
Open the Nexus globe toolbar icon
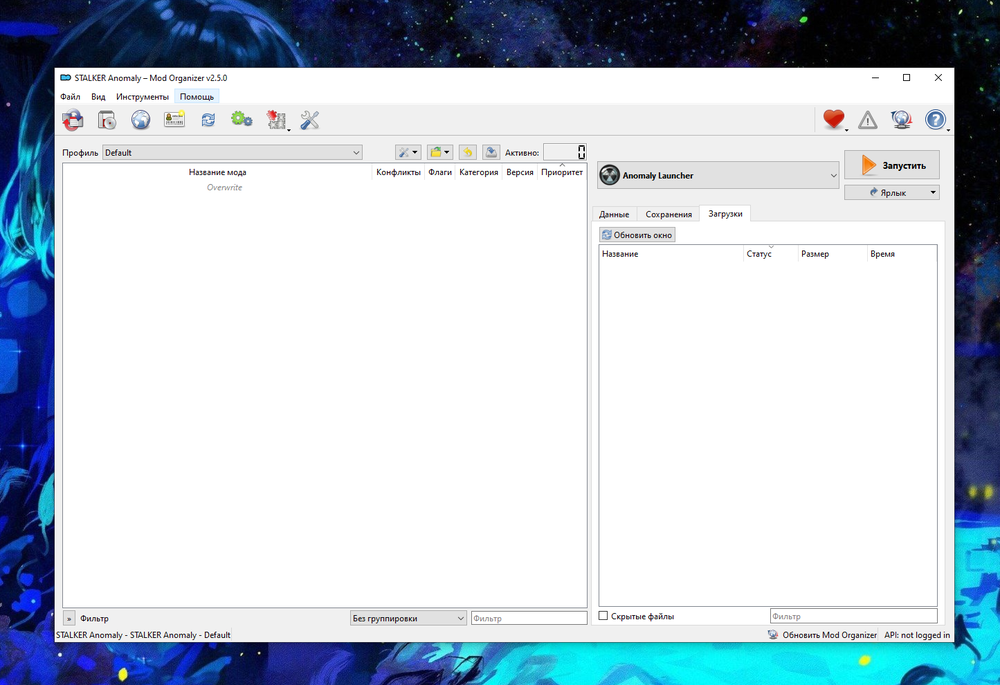141,120
